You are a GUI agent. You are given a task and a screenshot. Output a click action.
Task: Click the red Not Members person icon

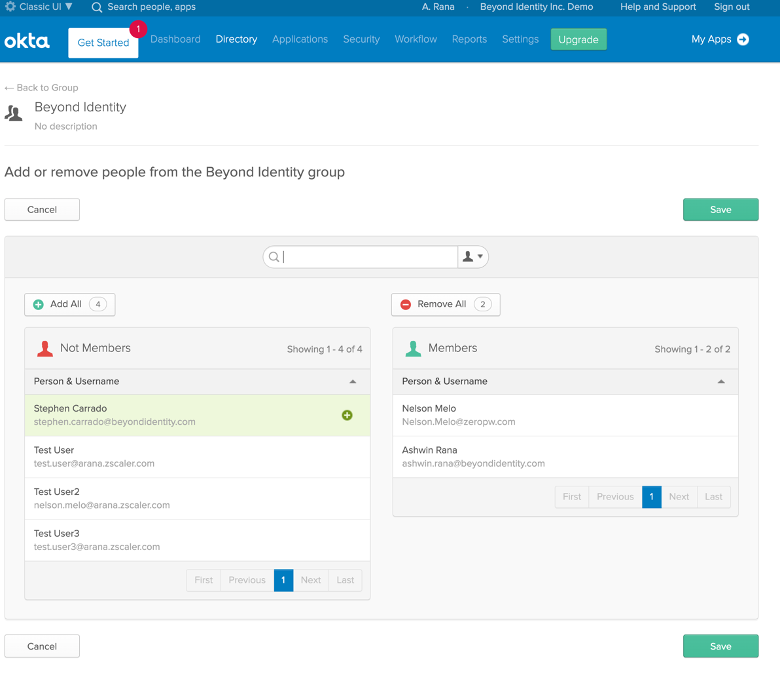coord(45,348)
